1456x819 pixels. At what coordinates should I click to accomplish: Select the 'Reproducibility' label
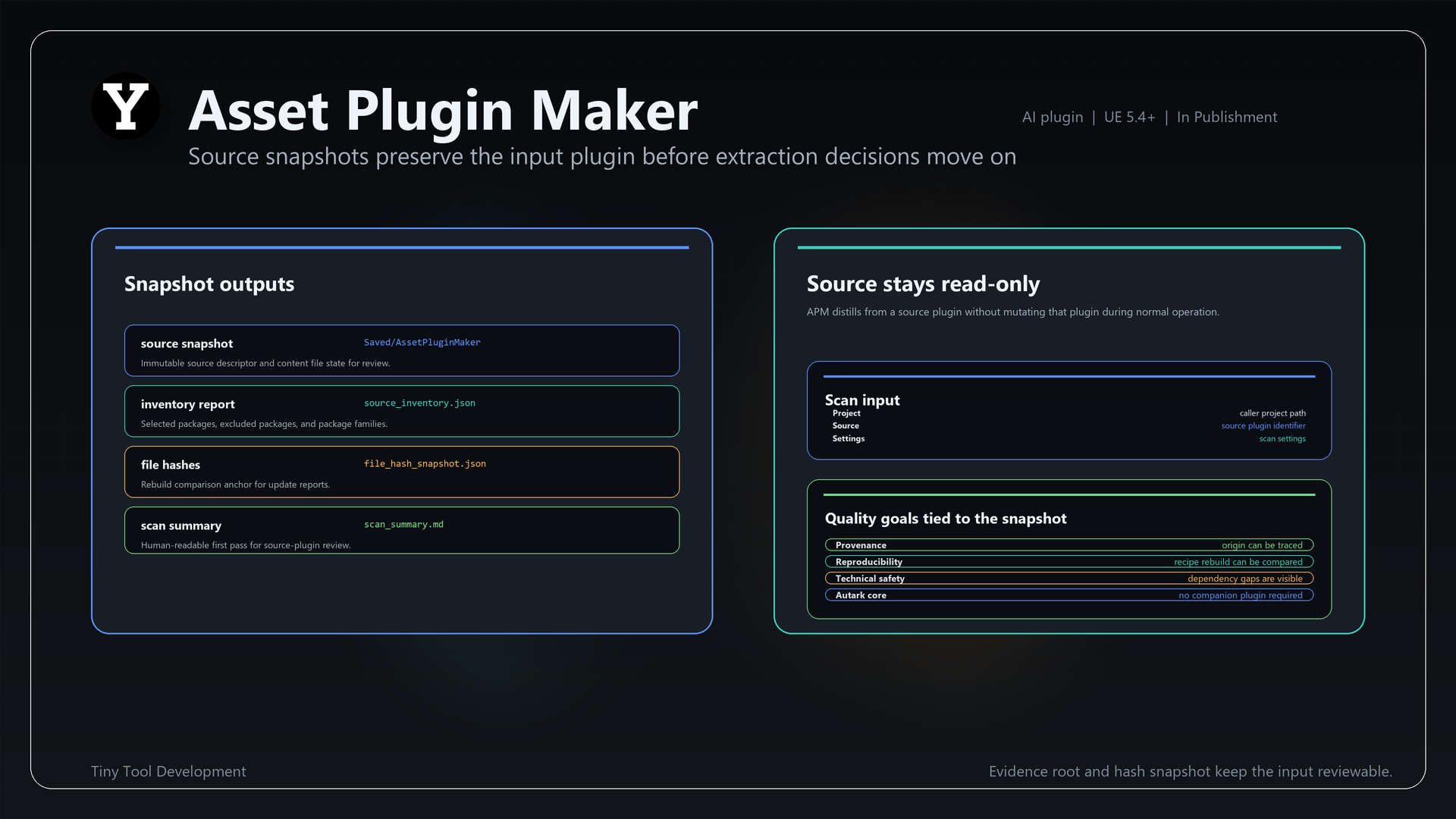pyautogui.click(x=869, y=562)
